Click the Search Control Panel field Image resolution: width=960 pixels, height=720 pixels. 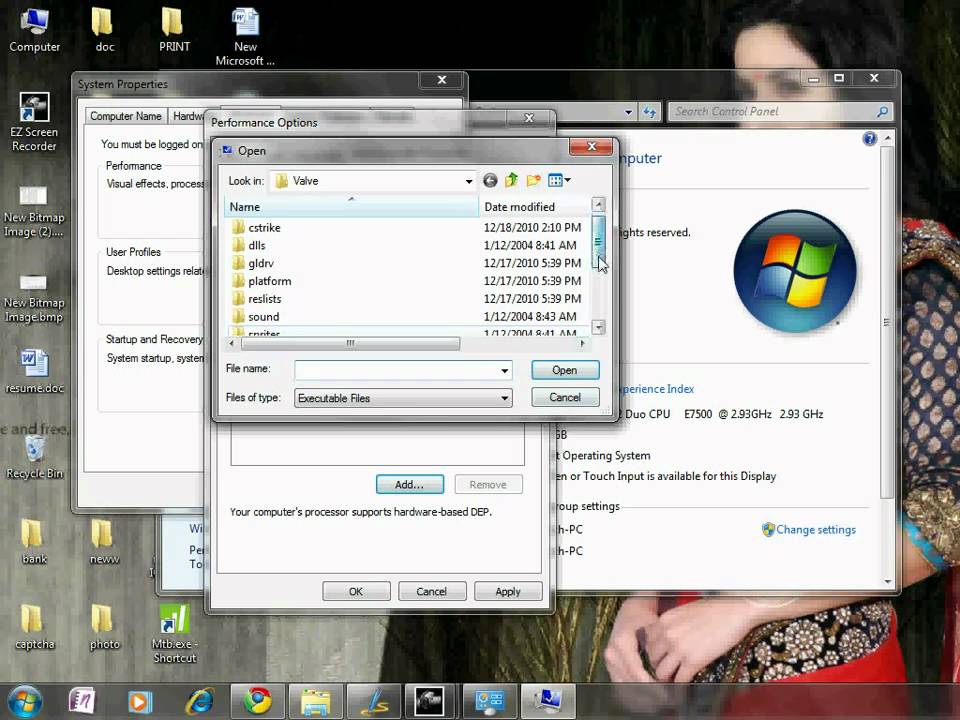click(x=773, y=111)
